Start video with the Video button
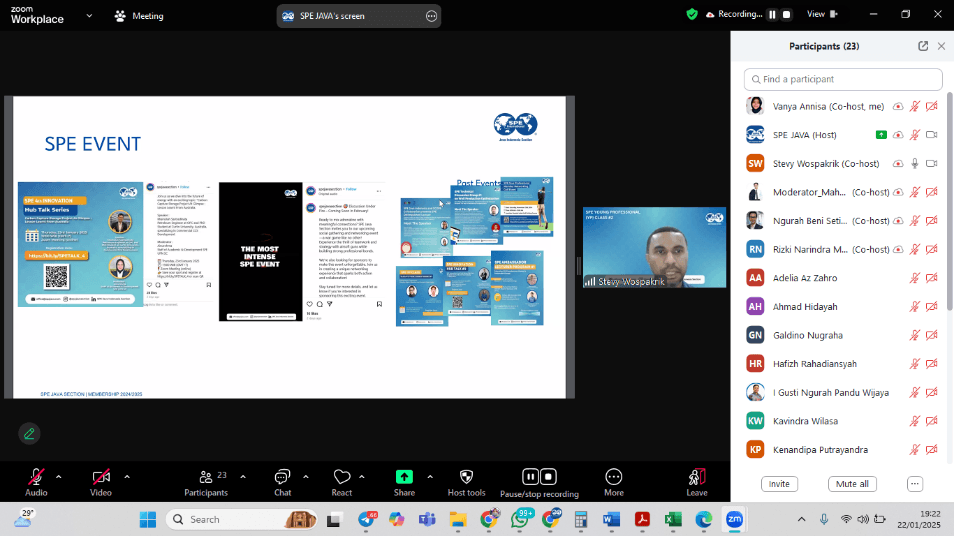This screenshot has height=536, width=954. coord(101,482)
